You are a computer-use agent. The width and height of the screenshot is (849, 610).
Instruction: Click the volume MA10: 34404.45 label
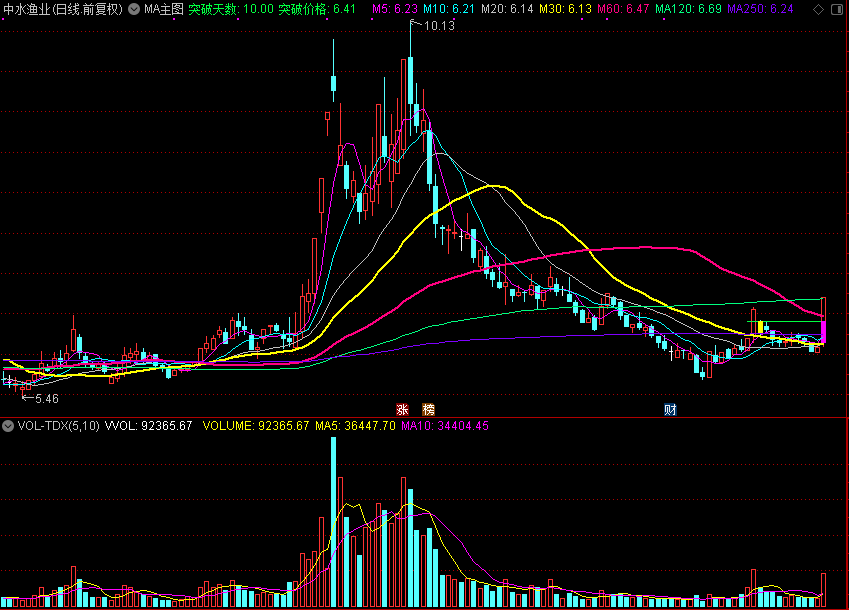pos(445,426)
